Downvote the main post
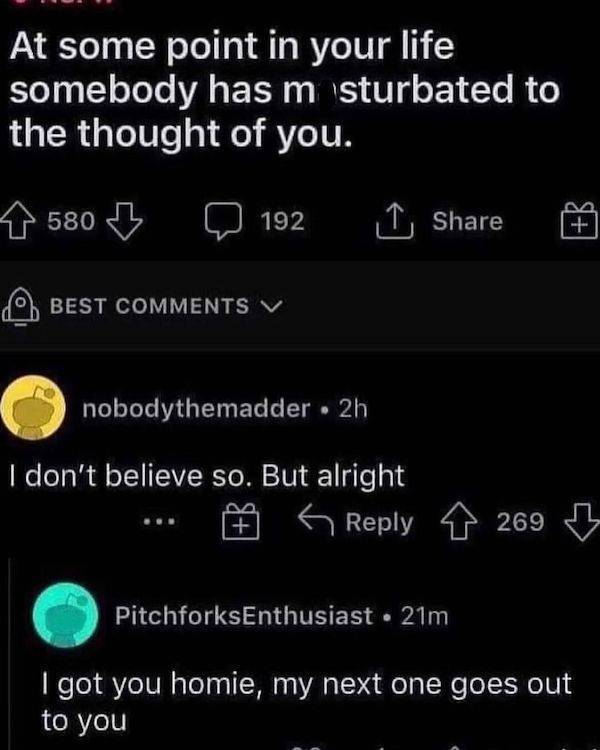600x750 pixels. coord(124,221)
